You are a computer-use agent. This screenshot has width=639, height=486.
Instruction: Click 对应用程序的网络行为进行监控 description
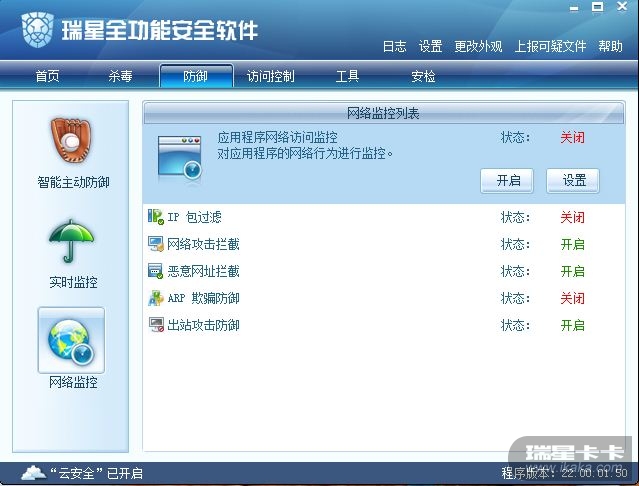[x=305, y=153]
